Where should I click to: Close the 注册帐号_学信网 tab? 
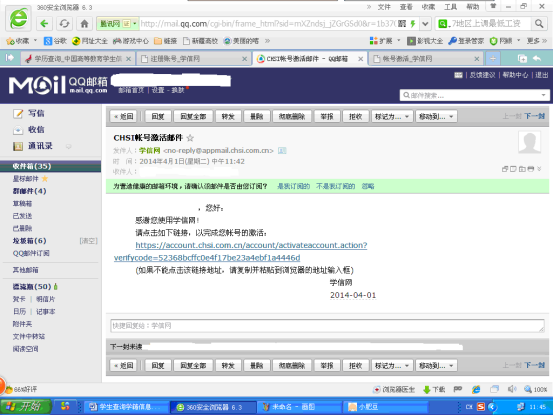(x=244, y=59)
